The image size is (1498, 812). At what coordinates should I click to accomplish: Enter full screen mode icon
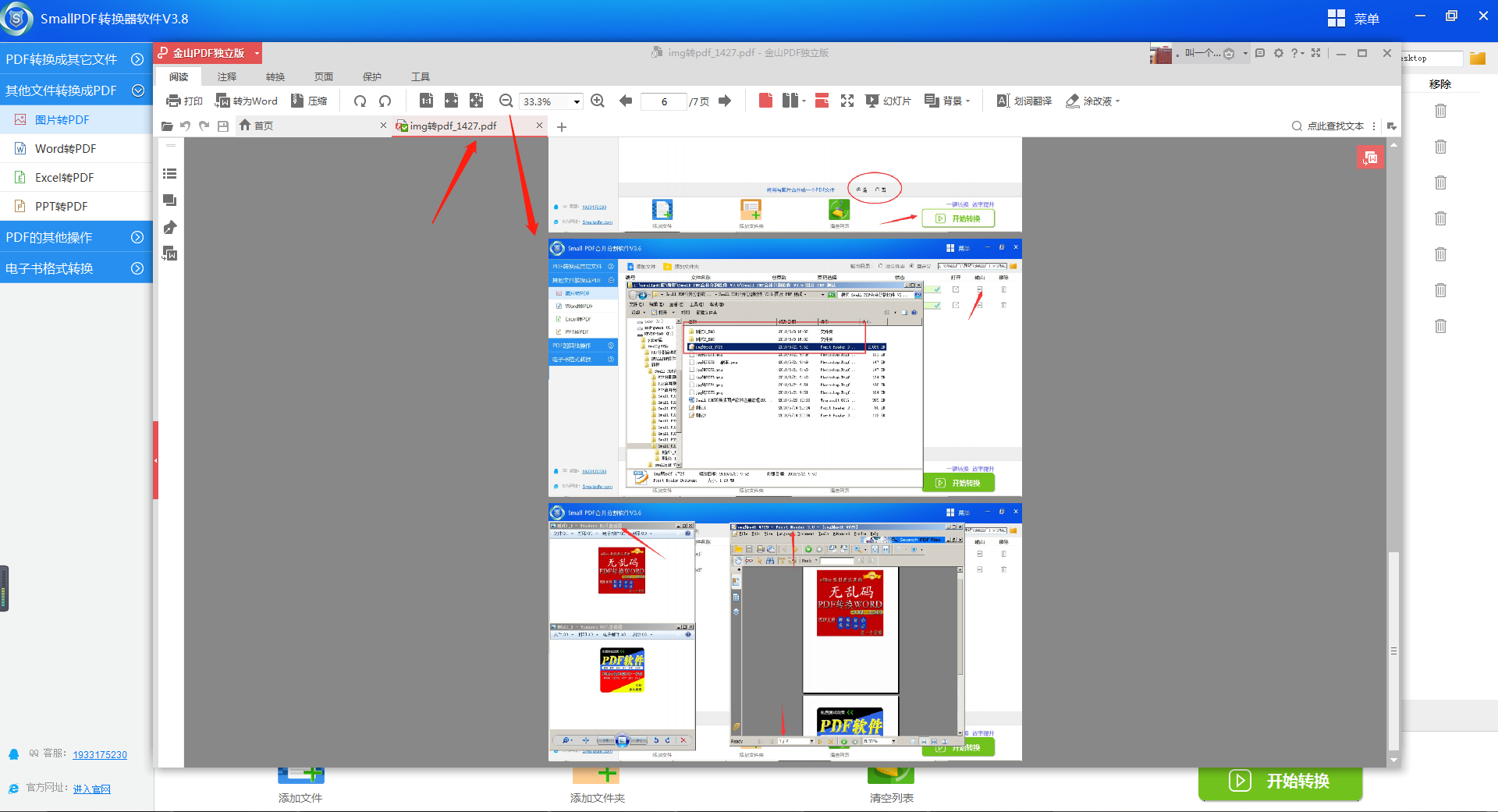pos(847,101)
